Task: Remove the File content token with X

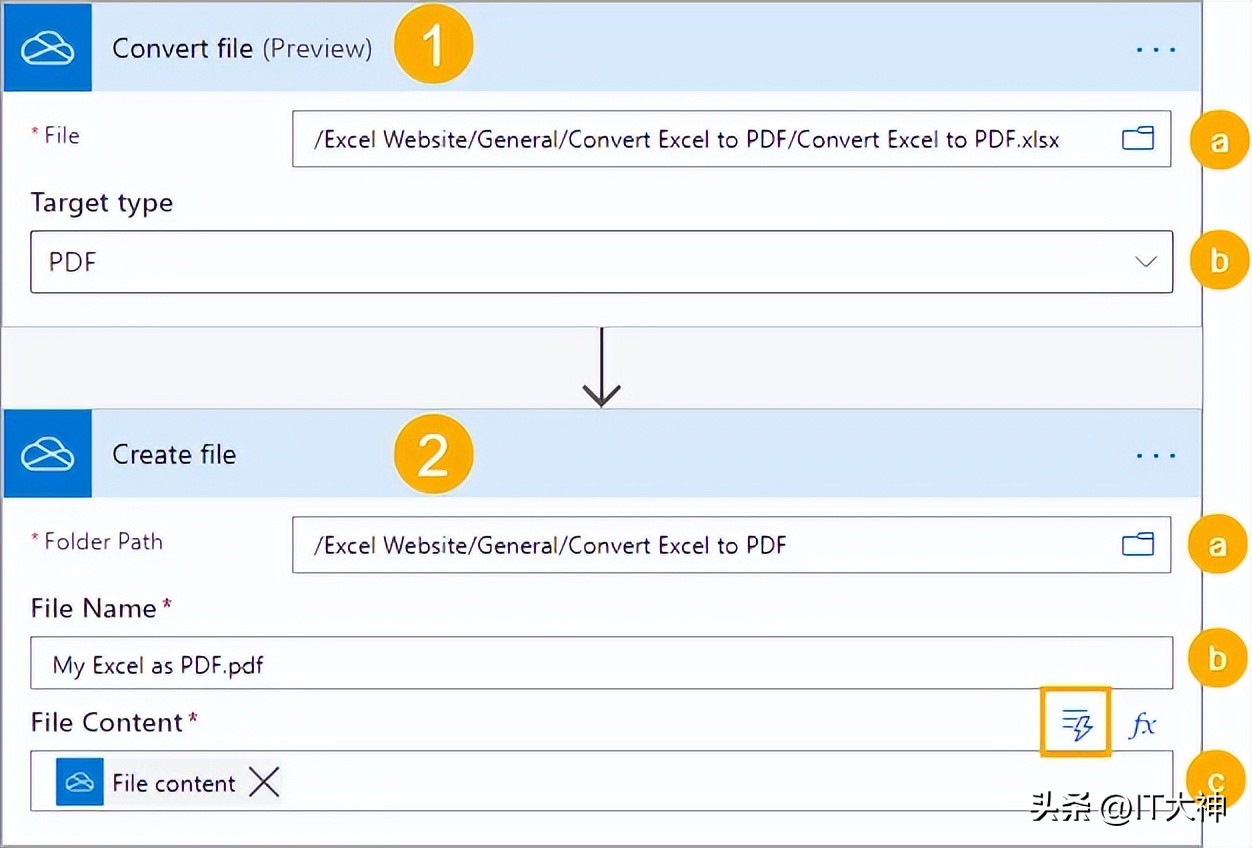Action: point(264,783)
